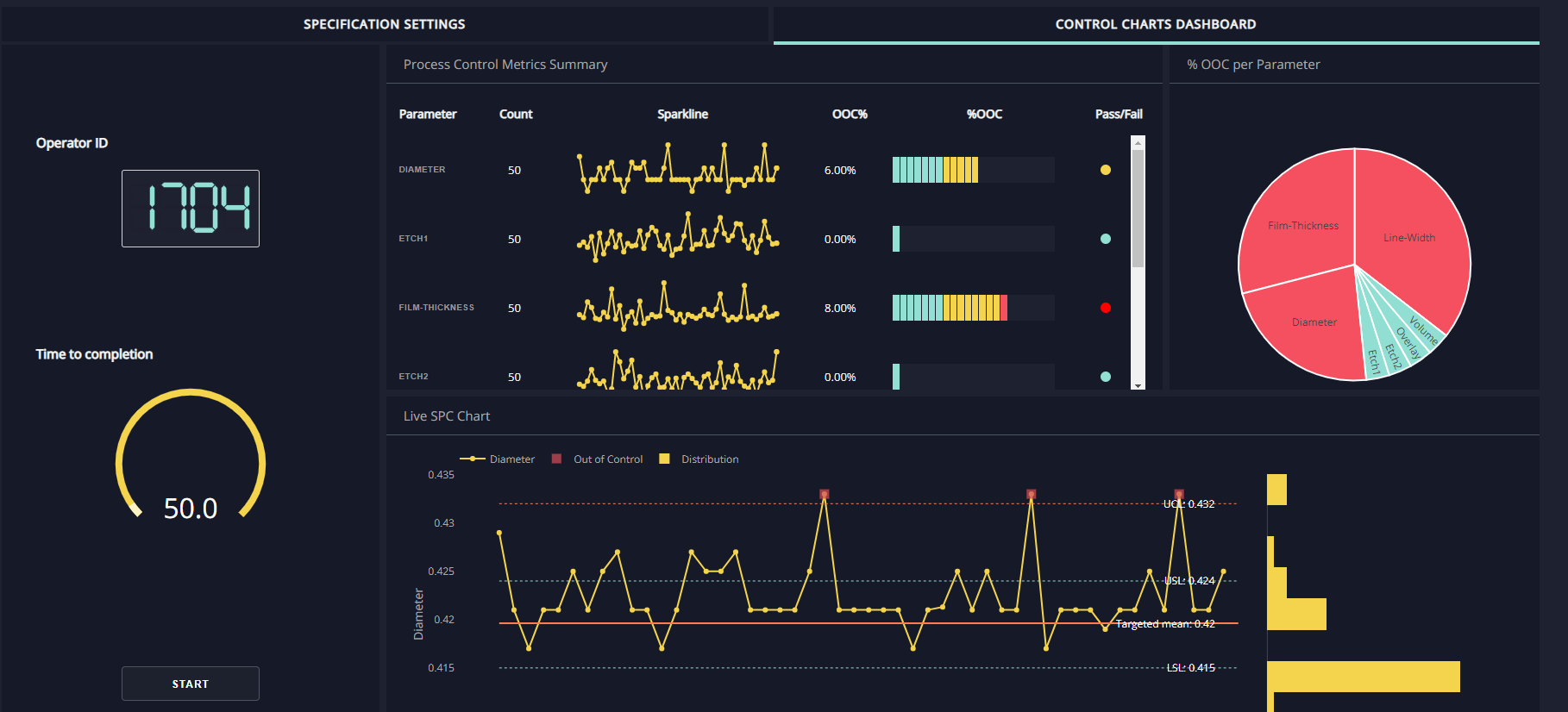The width and height of the screenshot is (1568, 712).
Task: Click the Etch2 green pass/fail indicator
Action: [x=1106, y=377]
